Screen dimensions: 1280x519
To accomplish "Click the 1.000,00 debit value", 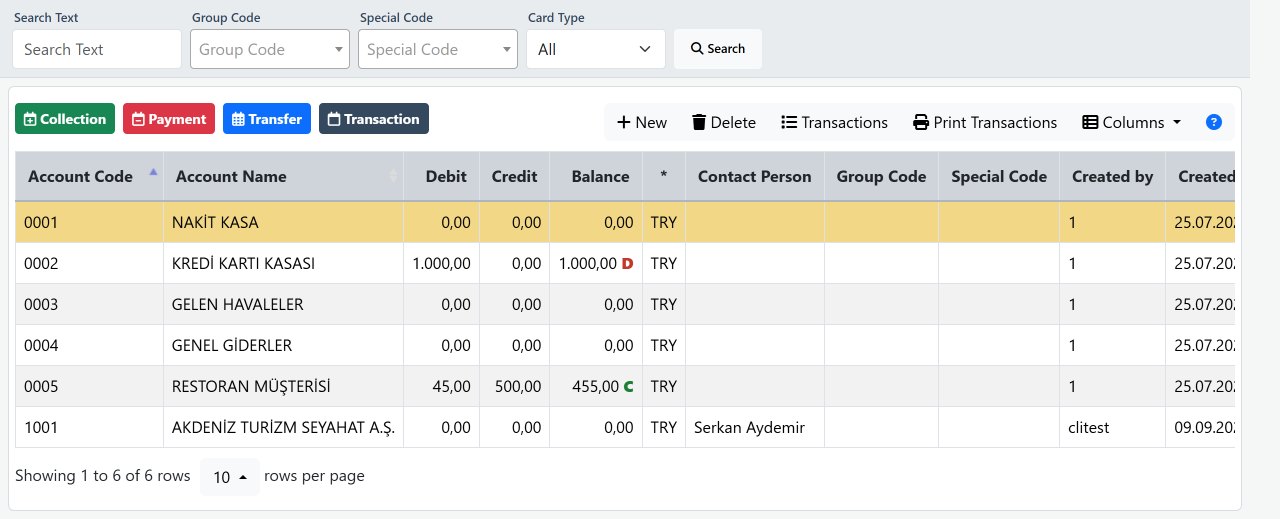I will click(x=441, y=263).
